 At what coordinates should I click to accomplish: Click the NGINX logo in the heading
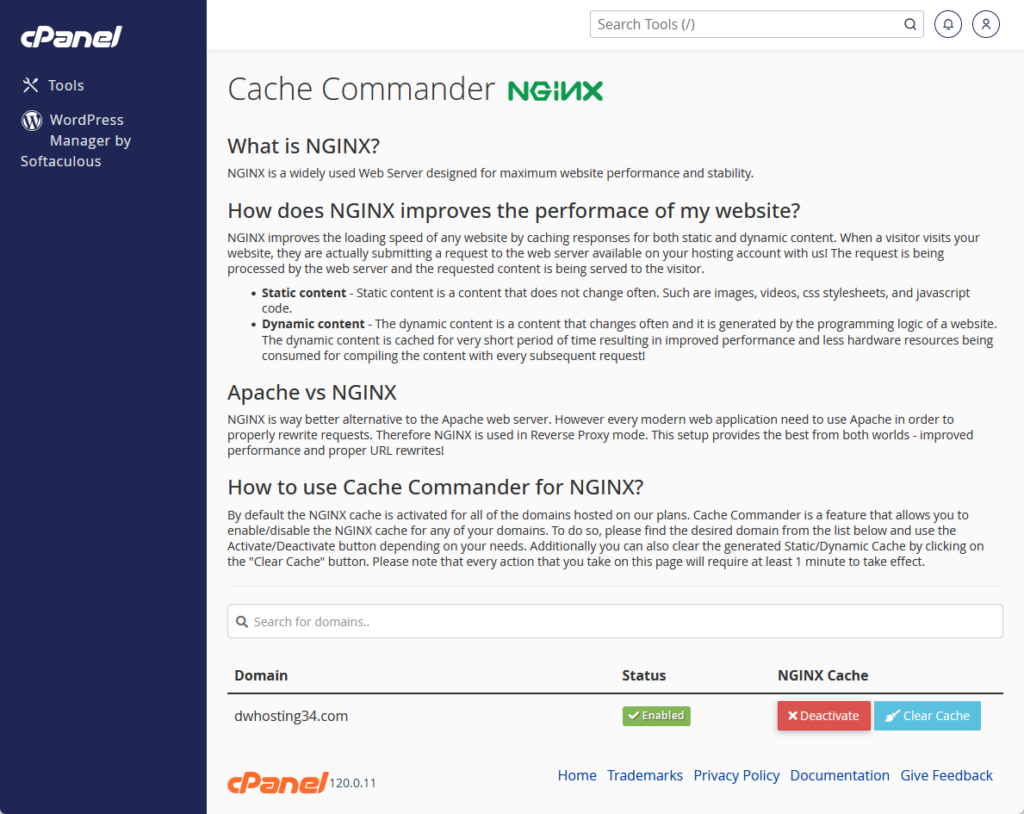[x=555, y=91]
